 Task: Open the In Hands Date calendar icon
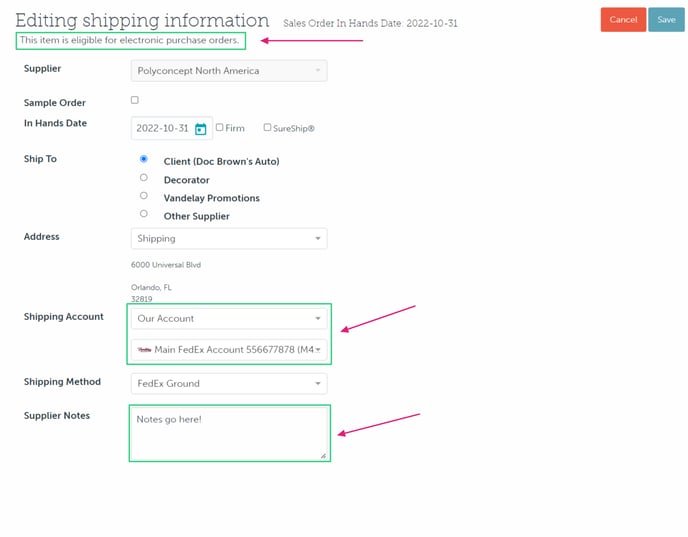coord(200,129)
